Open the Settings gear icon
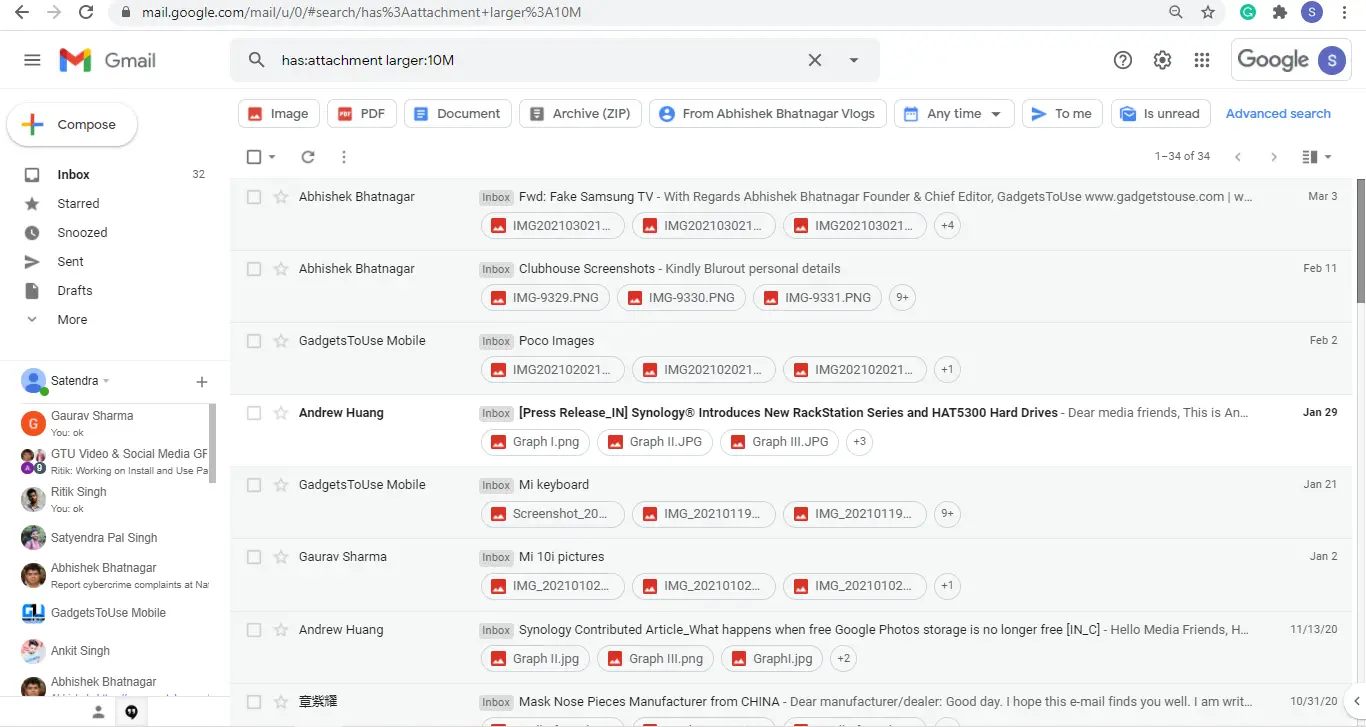Screen dimensions: 1366x727 (1162, 60)
